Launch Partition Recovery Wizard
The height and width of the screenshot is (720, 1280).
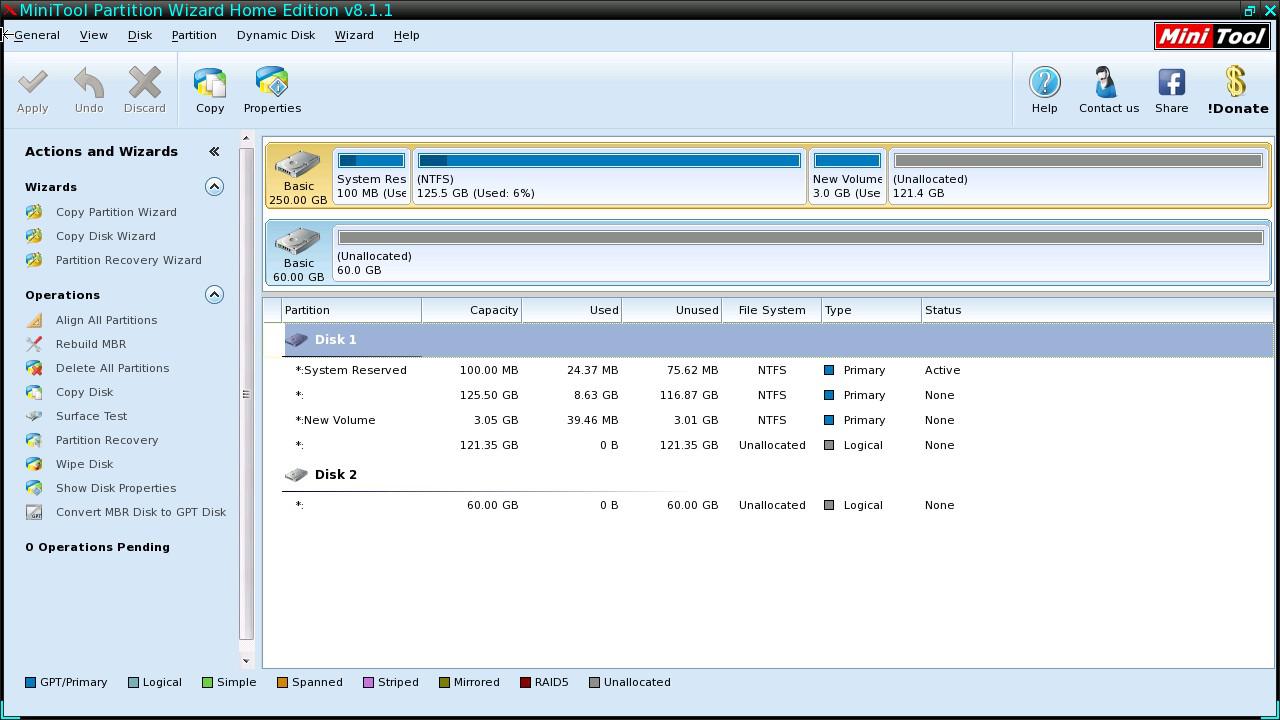[128, 260]
